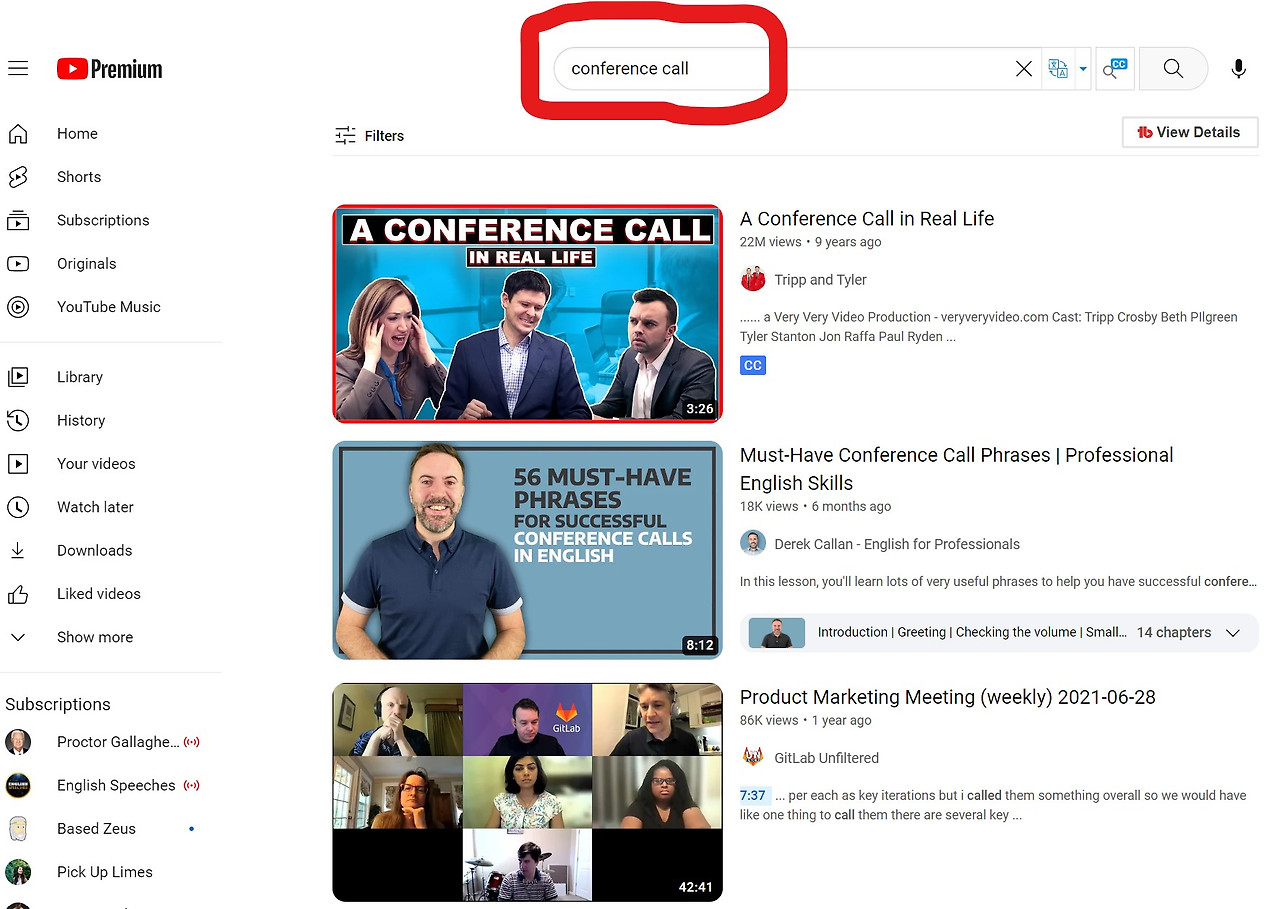Click the Shorts icon in sidebar

coord(18,177)
